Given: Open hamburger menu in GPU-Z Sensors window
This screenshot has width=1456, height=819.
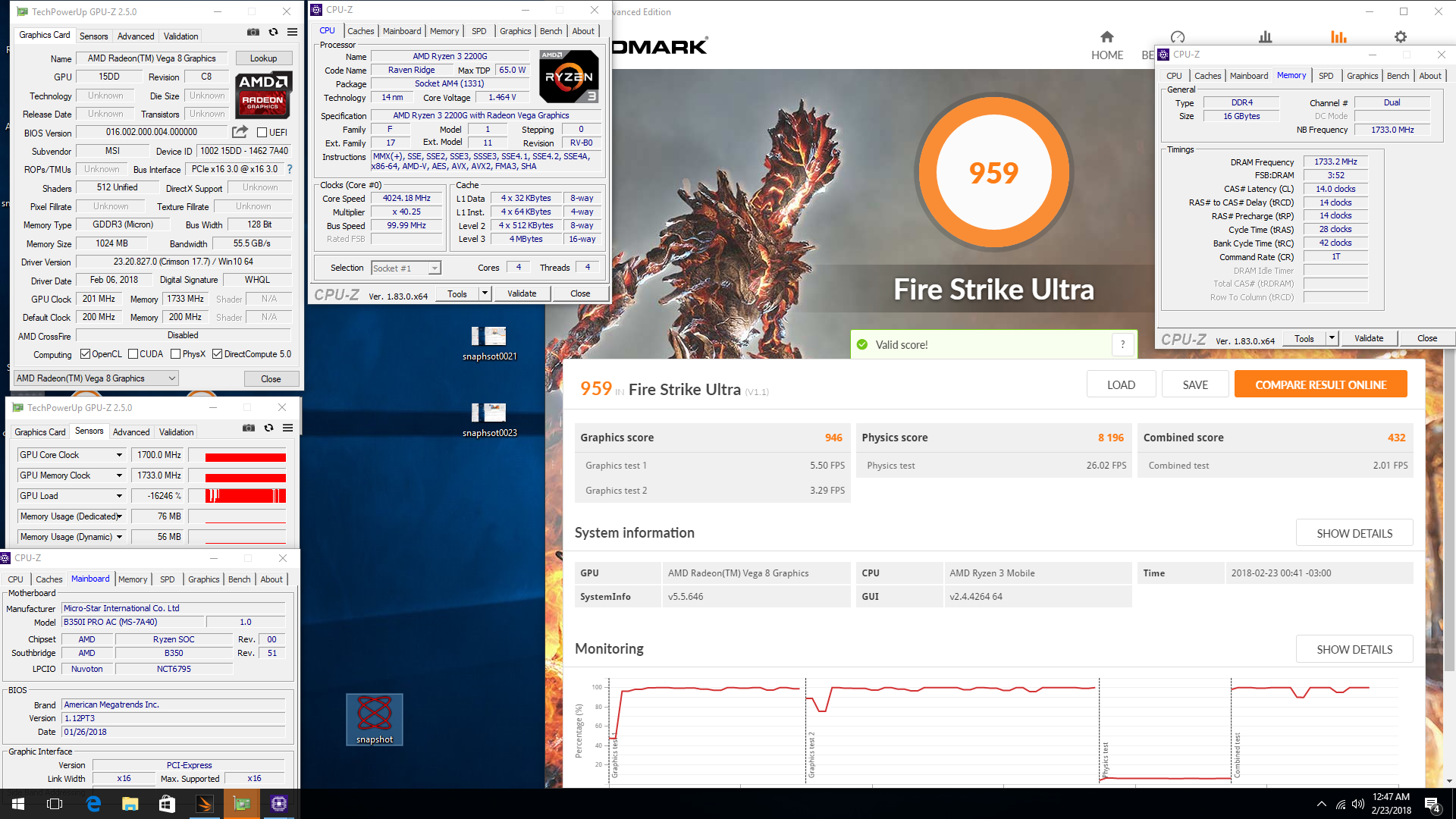Looking at the screenshot, I should tap(288, 428).
